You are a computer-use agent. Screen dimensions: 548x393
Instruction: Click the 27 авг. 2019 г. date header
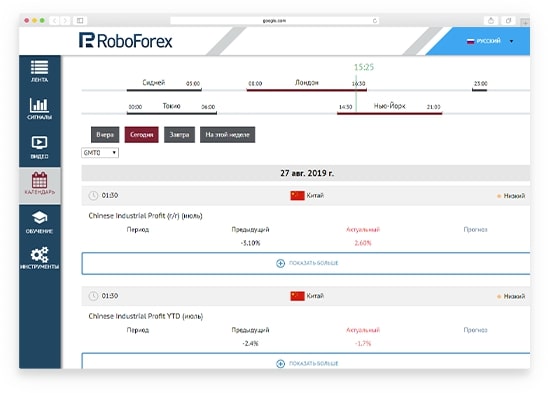306,173
